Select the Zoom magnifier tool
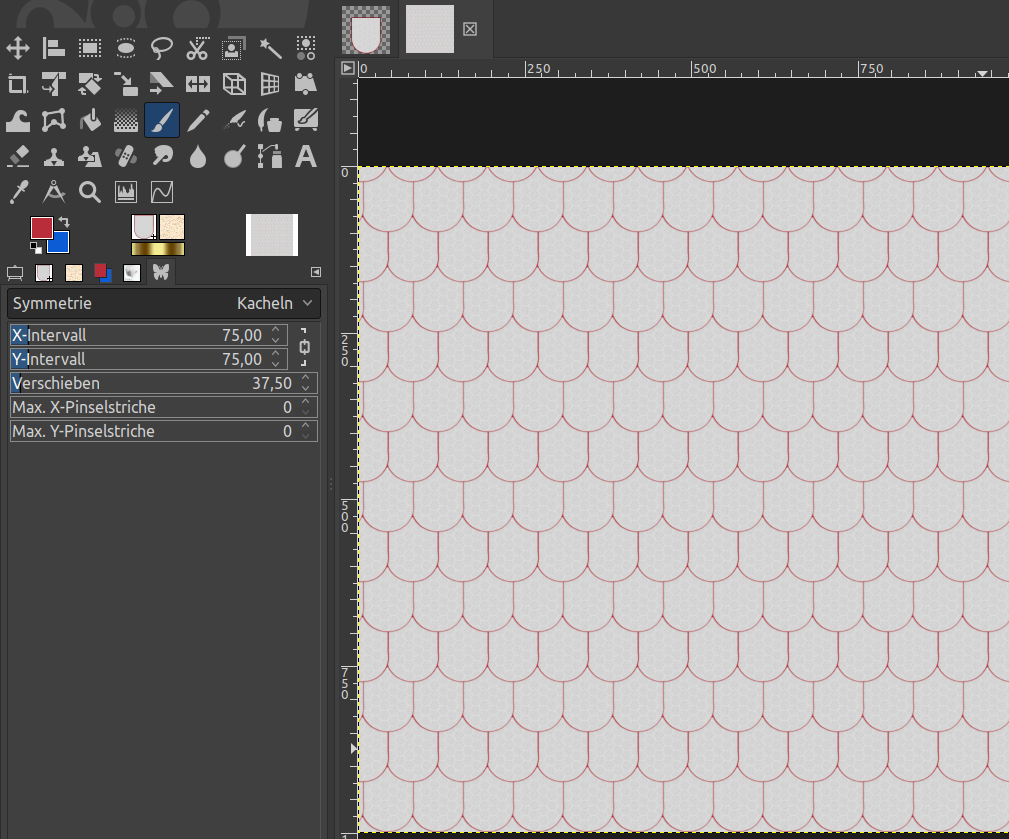Screen dimensions: 1009x839 90,191
